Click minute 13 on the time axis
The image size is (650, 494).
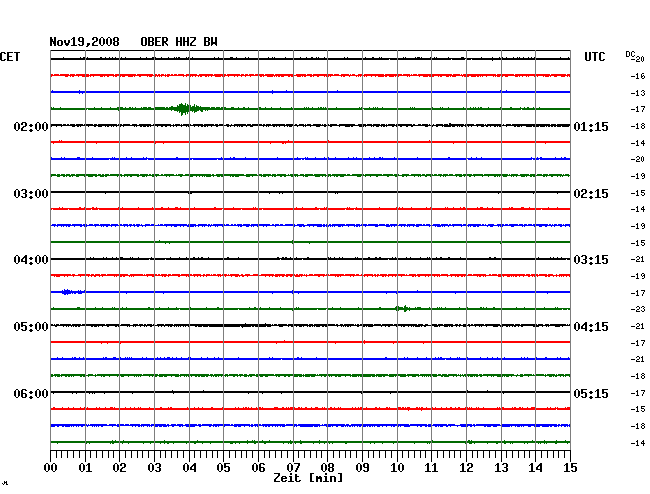pyautogui.click(x=501, y=468)
